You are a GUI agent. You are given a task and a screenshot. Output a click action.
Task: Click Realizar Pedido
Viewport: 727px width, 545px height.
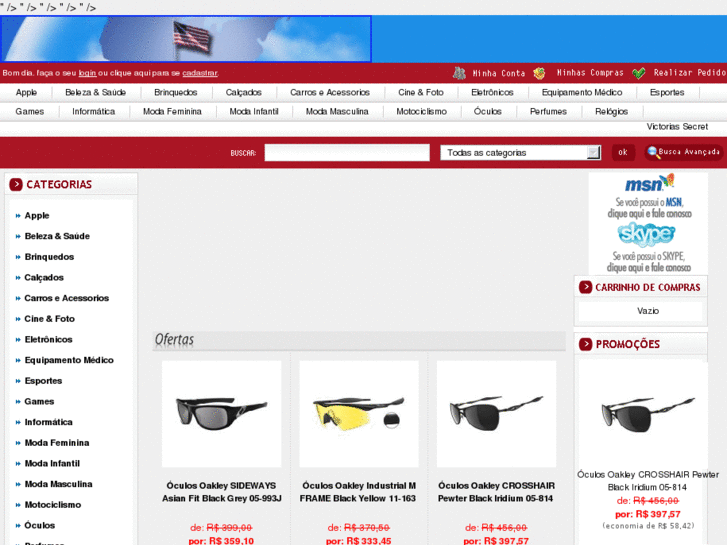coord(689,73)
